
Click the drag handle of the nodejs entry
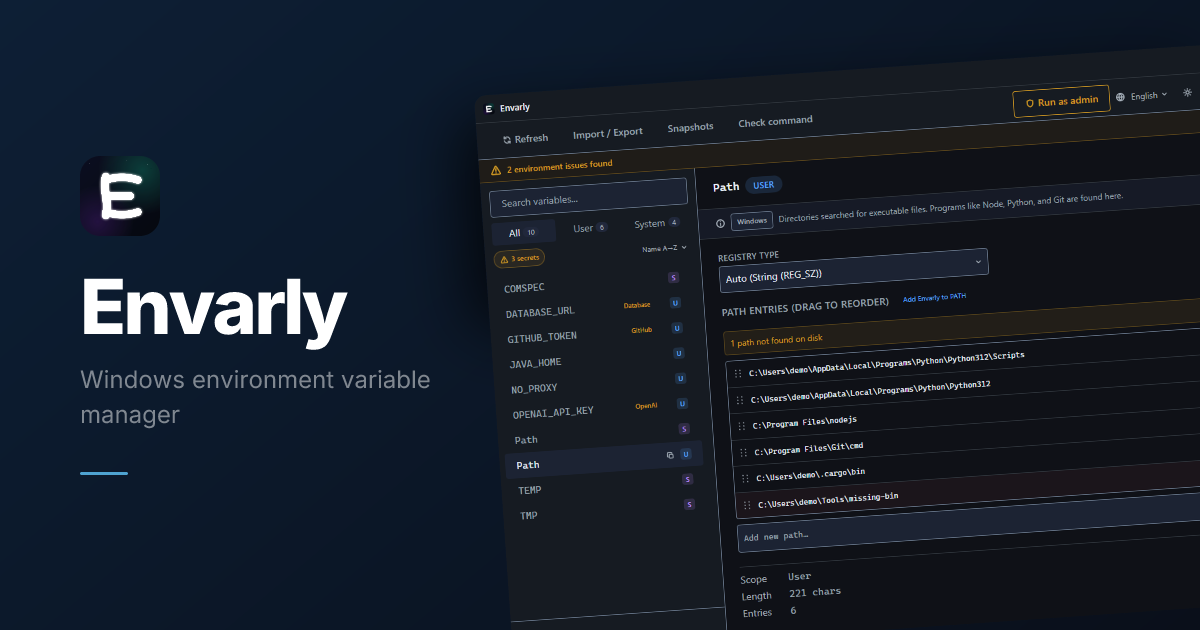[743, 426]
